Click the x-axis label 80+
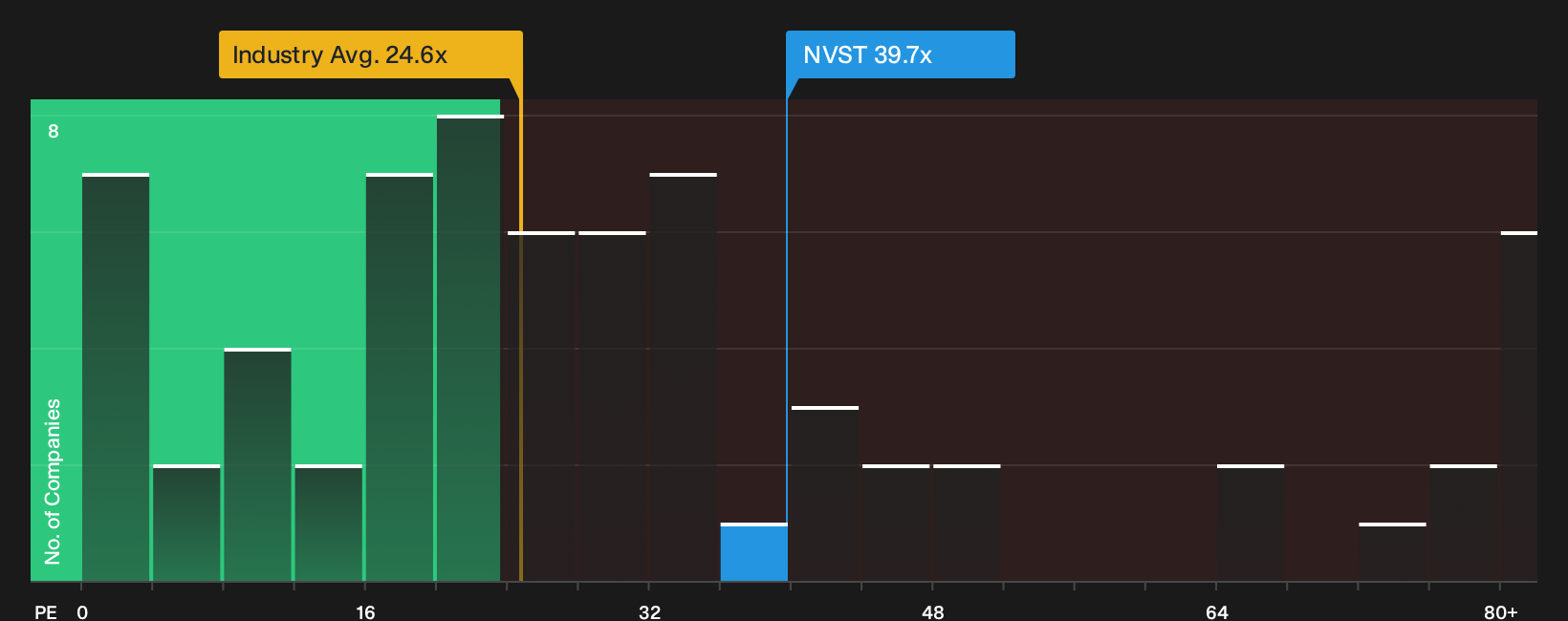1568x621 pixels. point(1500,612)
